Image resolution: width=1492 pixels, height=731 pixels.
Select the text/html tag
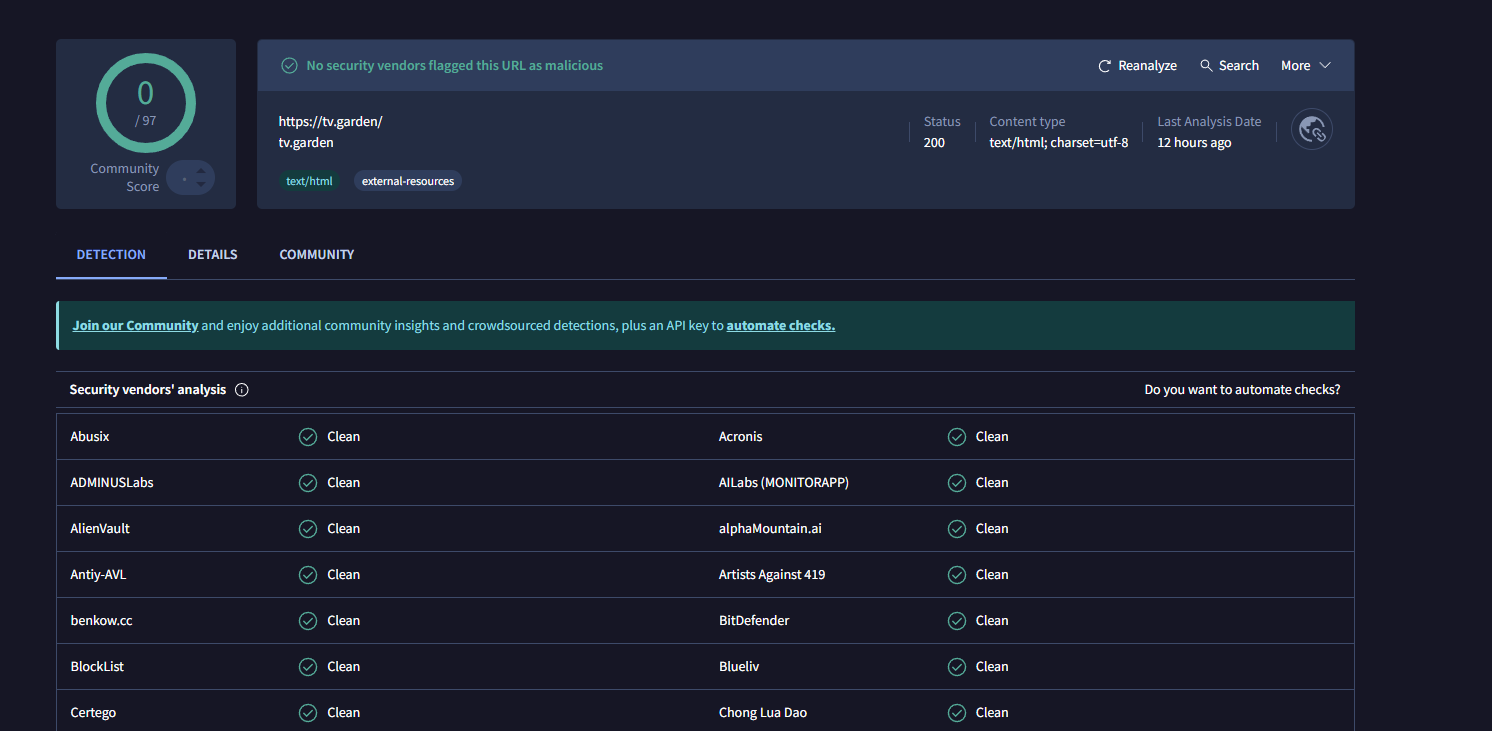pyautogui.click(x=310, y=181)
